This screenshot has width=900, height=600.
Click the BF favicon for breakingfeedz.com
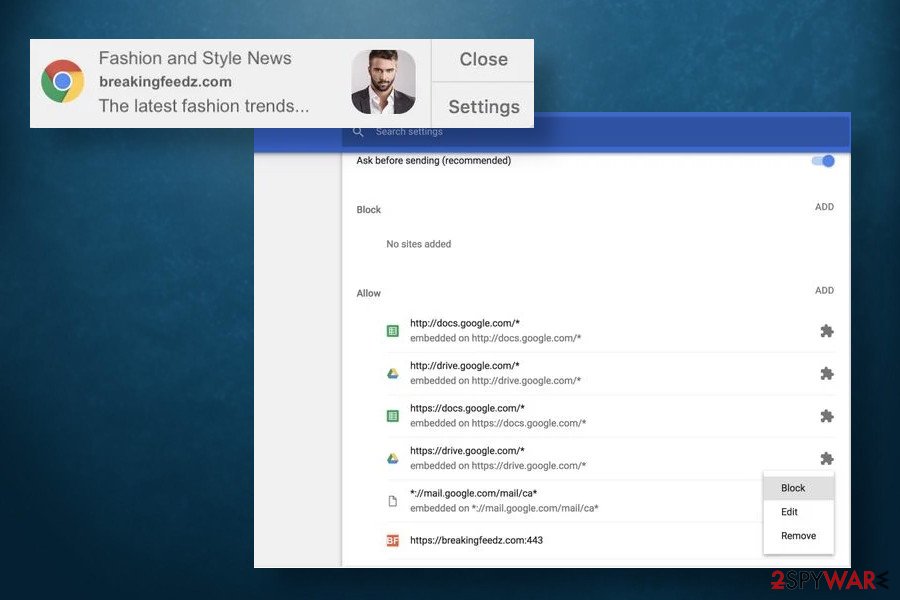(393, 540)
